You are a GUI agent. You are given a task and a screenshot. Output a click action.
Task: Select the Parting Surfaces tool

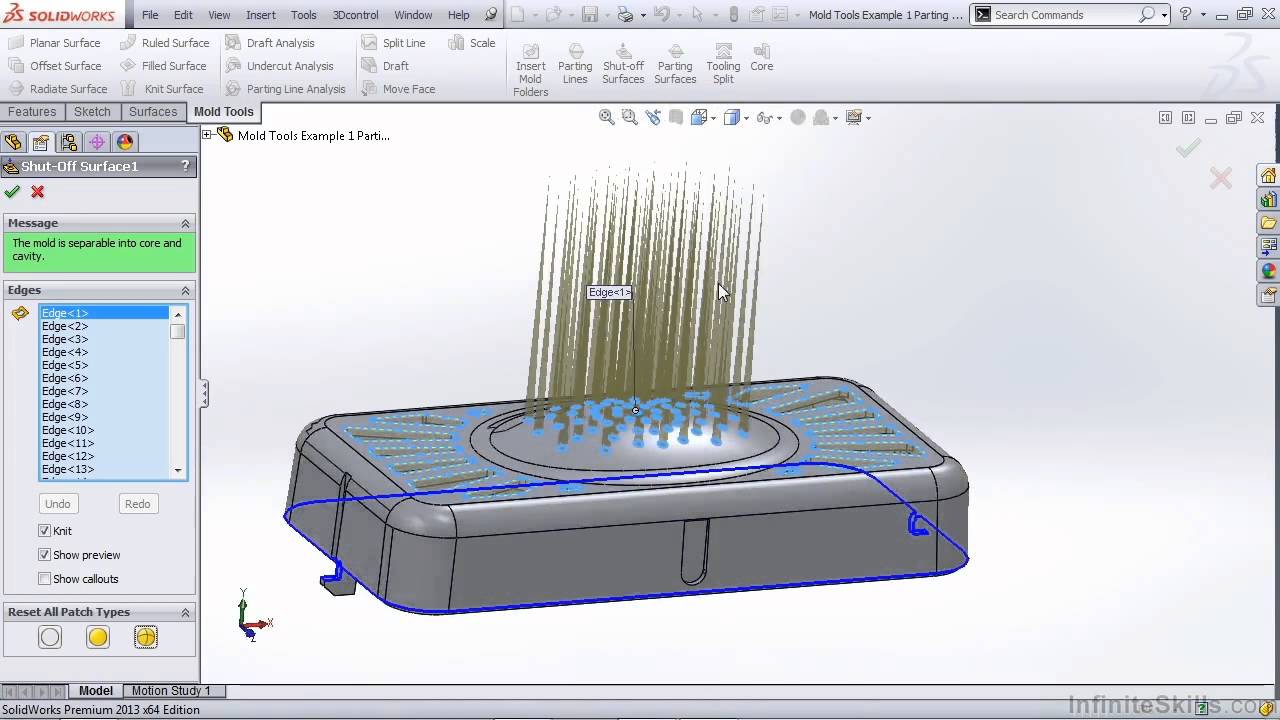[675, 64]
